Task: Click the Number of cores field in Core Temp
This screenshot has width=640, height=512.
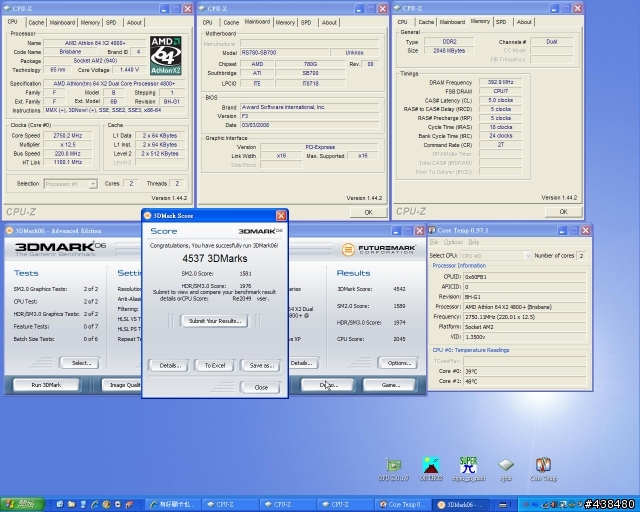Action: click(x=581, y=256)
